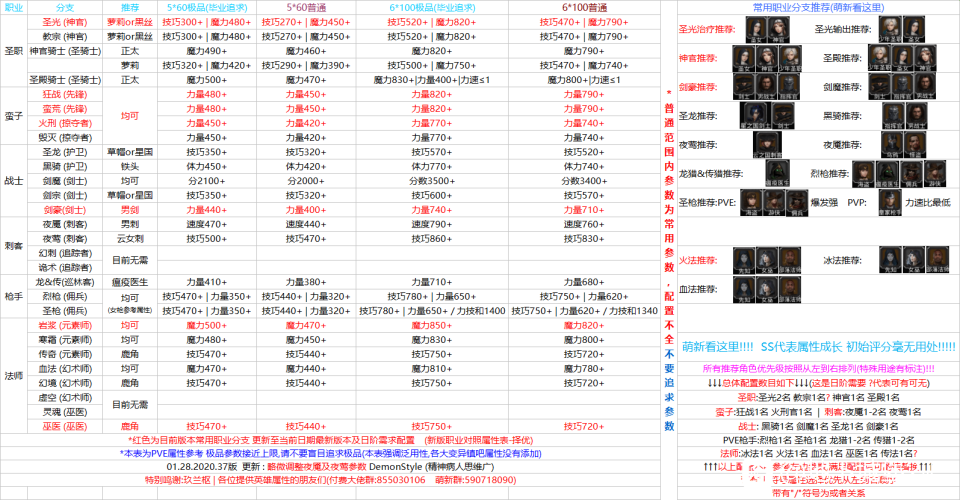The image size is (960, 500).
Task: Click the 女巫 portrait beside 火法推荐
Action: [767, 261]
